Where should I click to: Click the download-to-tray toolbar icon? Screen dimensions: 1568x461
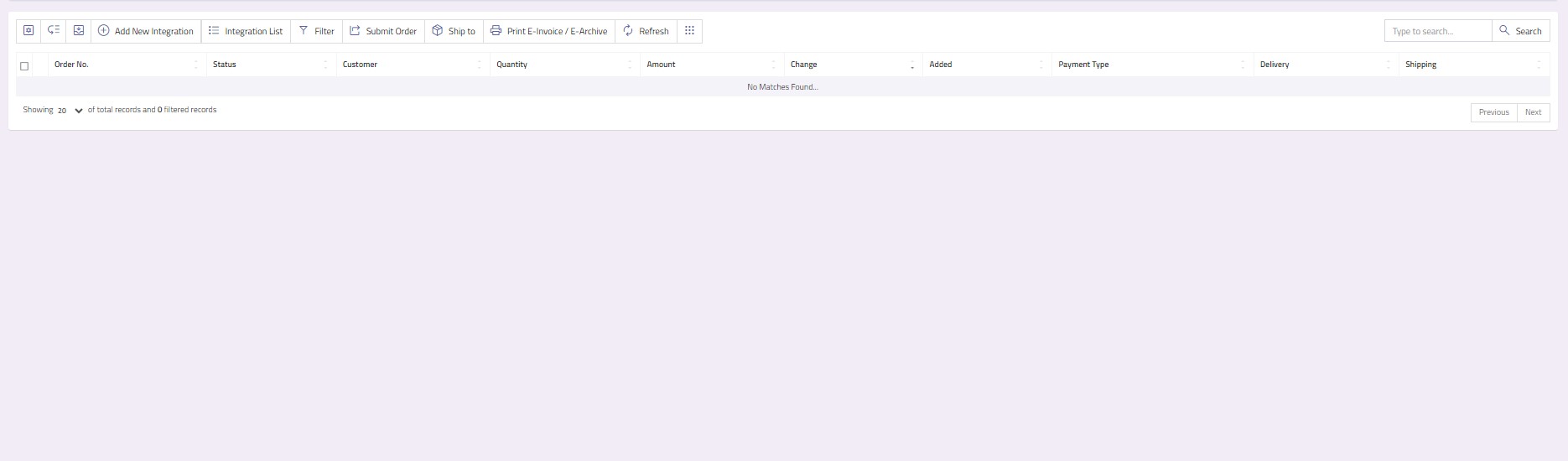coord(79,31)
